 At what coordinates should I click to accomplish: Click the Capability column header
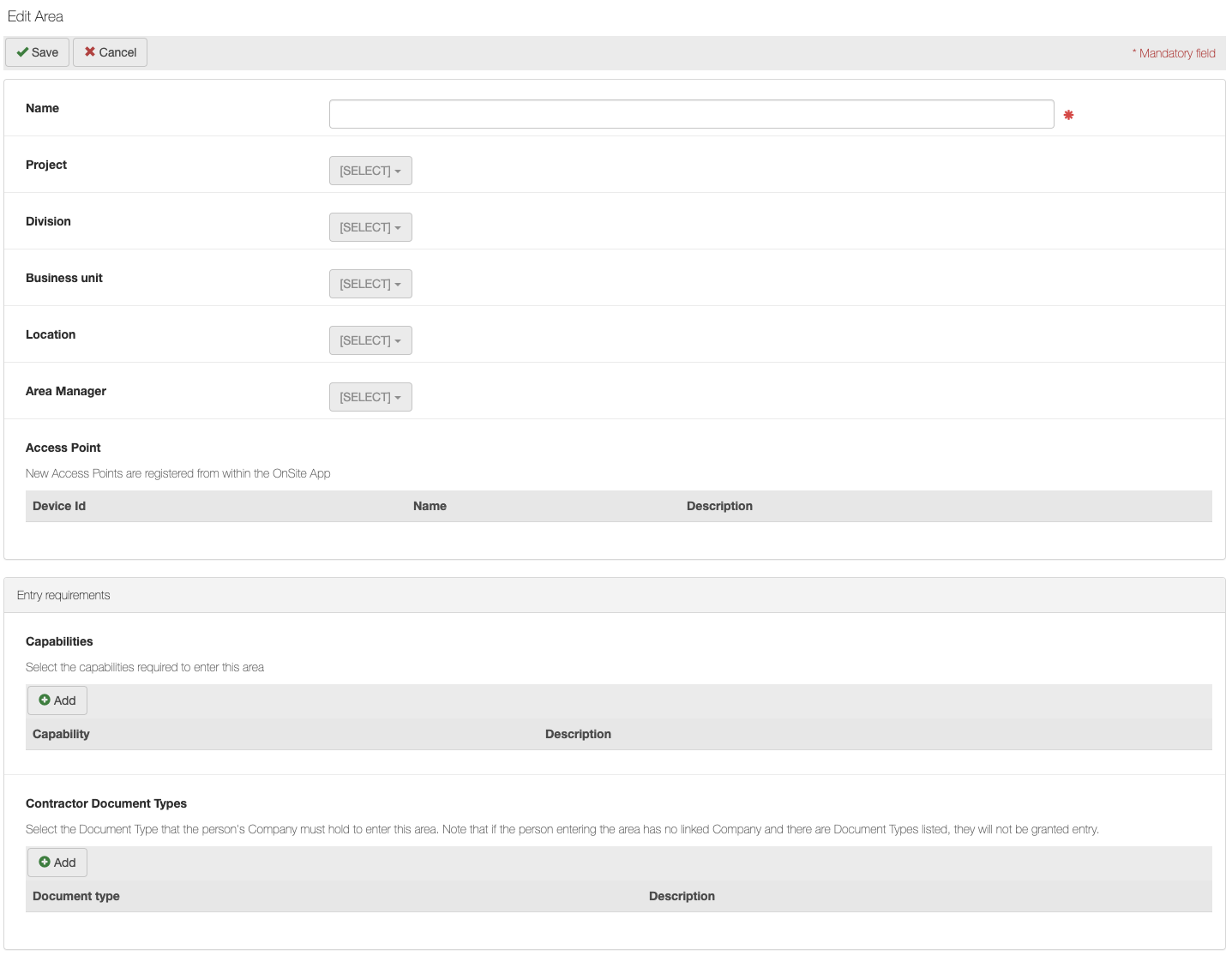(x=61, y=734)
